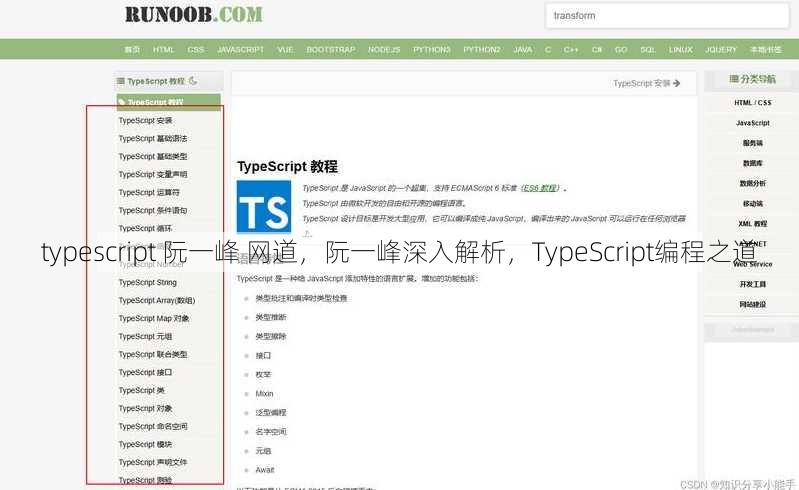Click the 泛型编程 bullet text
Image resolution: width=799 pixels, height=490 pixels.
point(271,413)
